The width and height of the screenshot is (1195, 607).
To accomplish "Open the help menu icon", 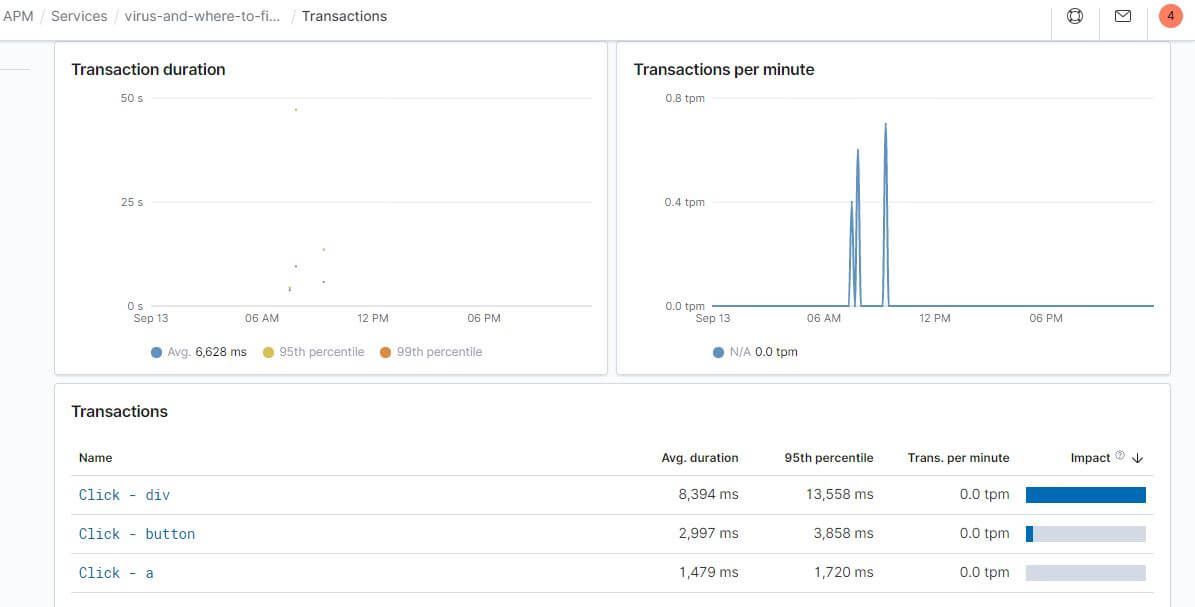I will [x=1073, y=16].
